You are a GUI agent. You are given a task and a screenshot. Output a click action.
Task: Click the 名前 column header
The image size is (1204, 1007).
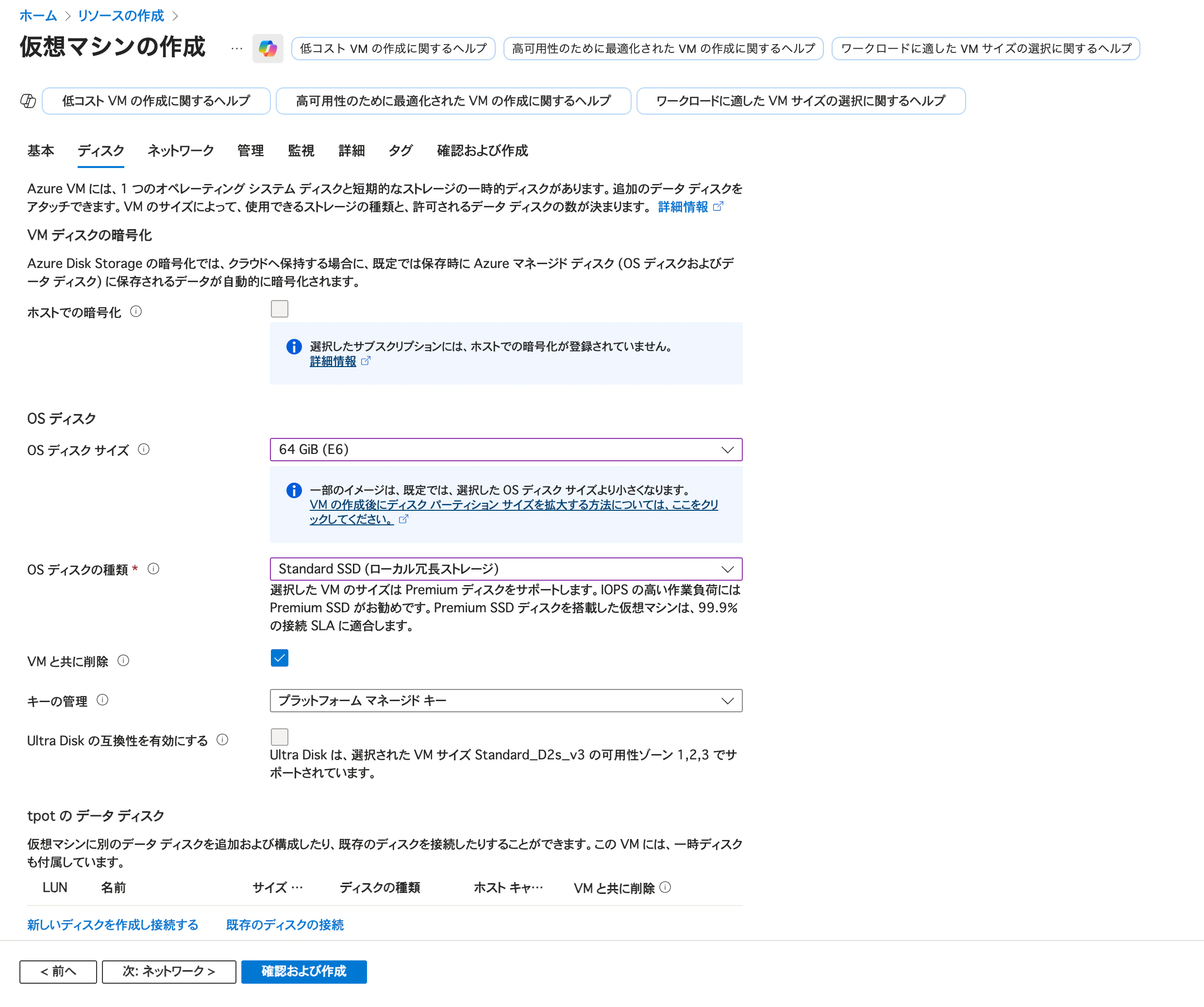pos(114,888)
